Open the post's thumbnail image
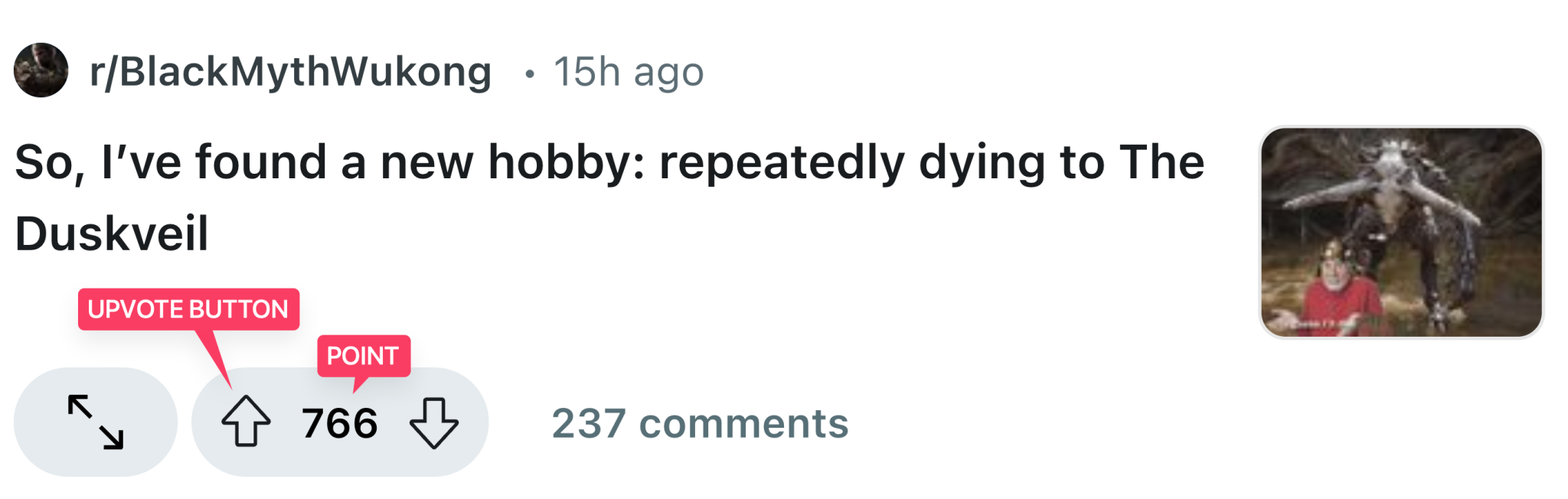Viewport: 1568px width, 499px height. coord(1401,232)
